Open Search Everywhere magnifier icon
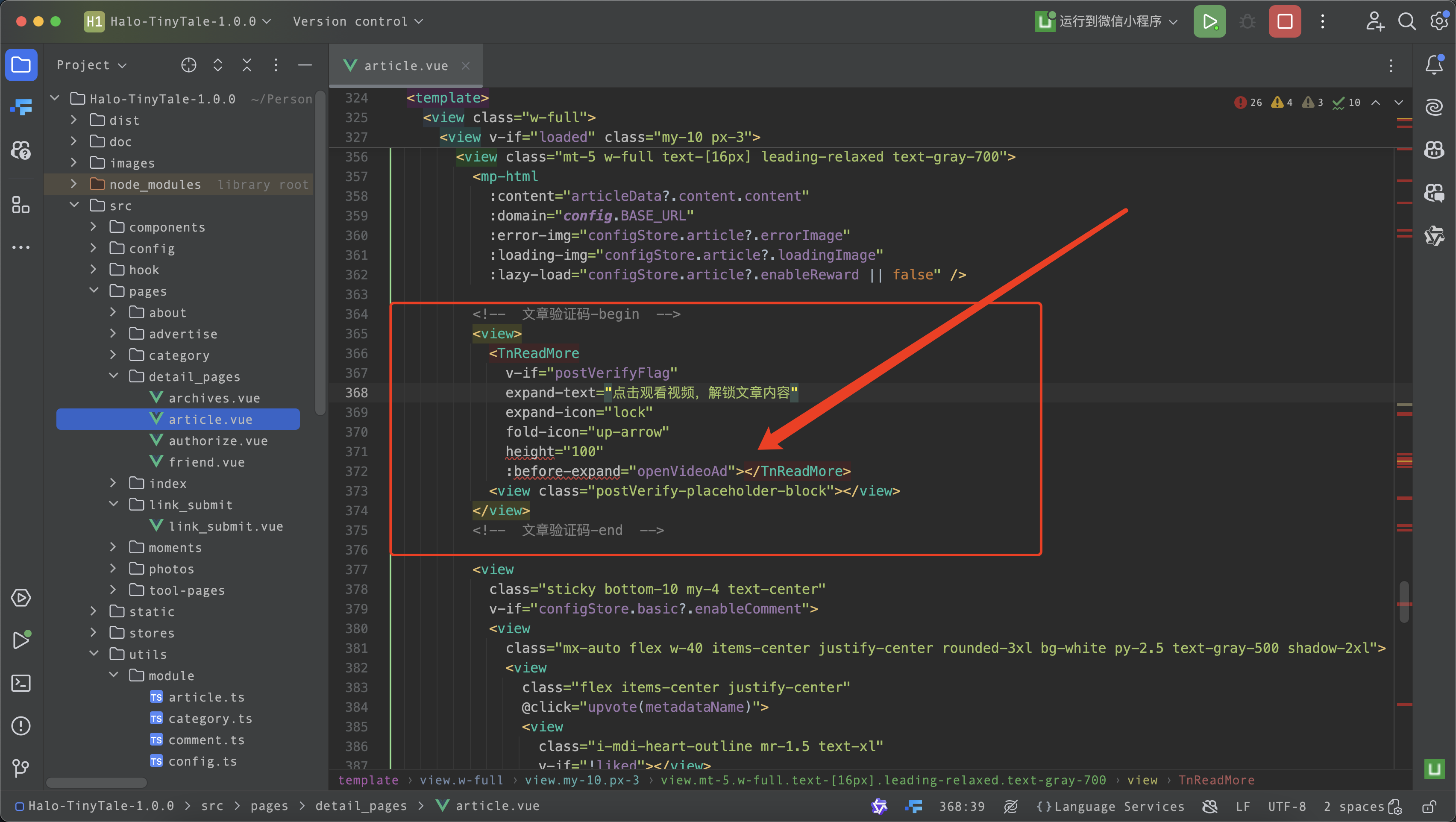The width and height of the screenshot is (1456, 822). click(1407, 21)
